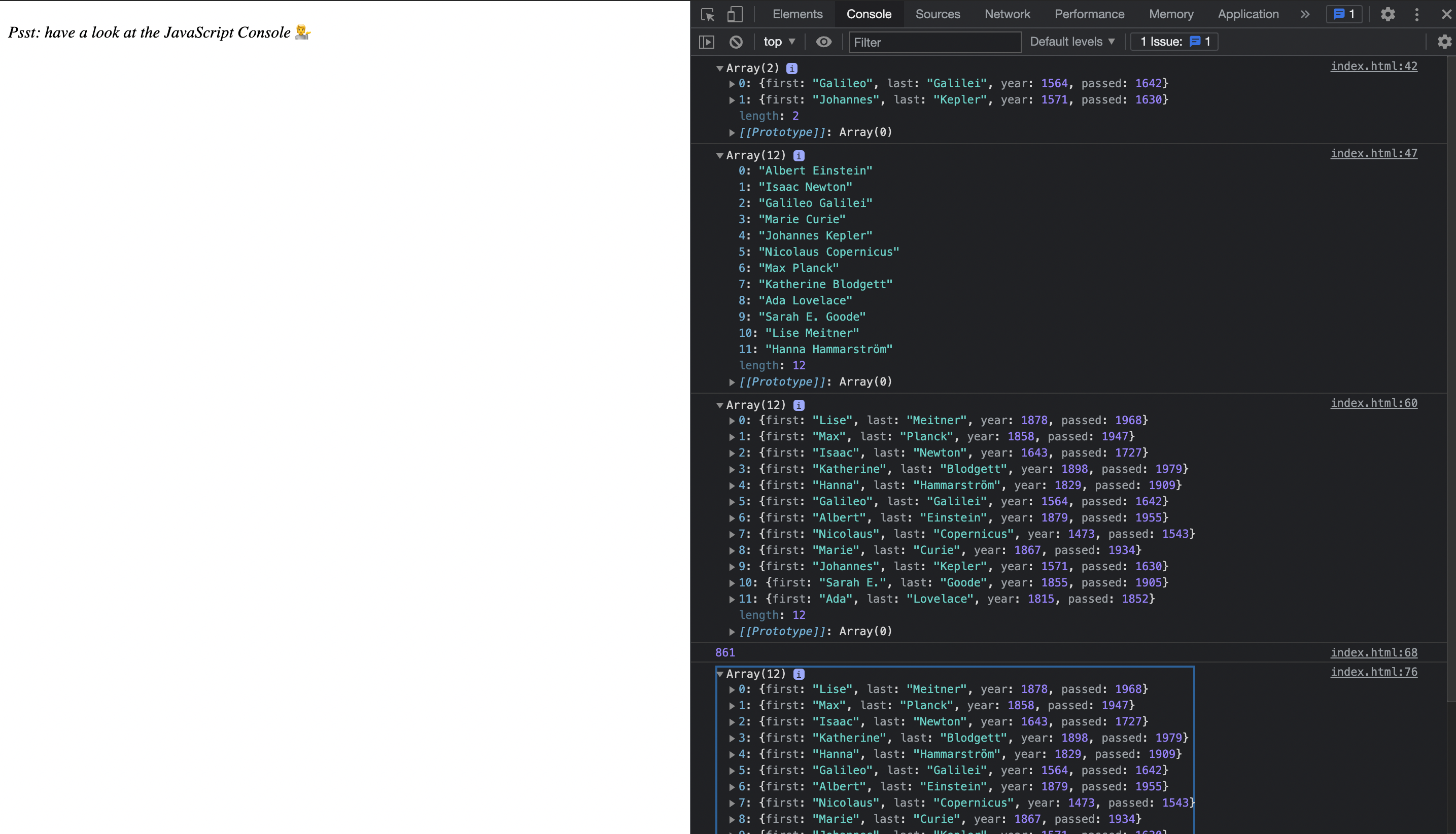Show the console sidebar panel icon
The height and width of the screenshot is (834, 1456).
[707, 42]
